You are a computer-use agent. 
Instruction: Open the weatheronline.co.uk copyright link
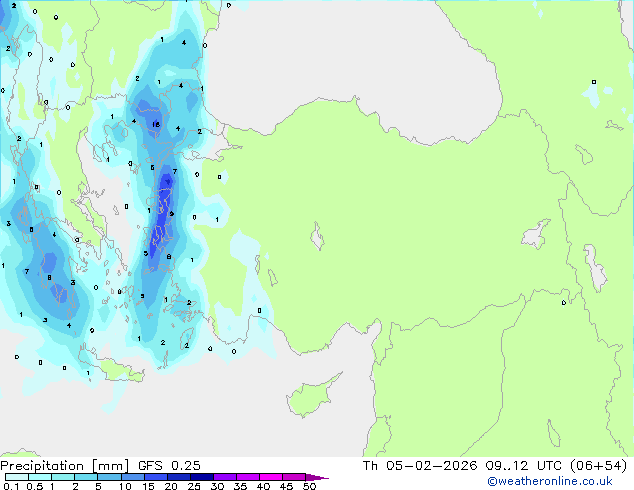tap(549, 481)
